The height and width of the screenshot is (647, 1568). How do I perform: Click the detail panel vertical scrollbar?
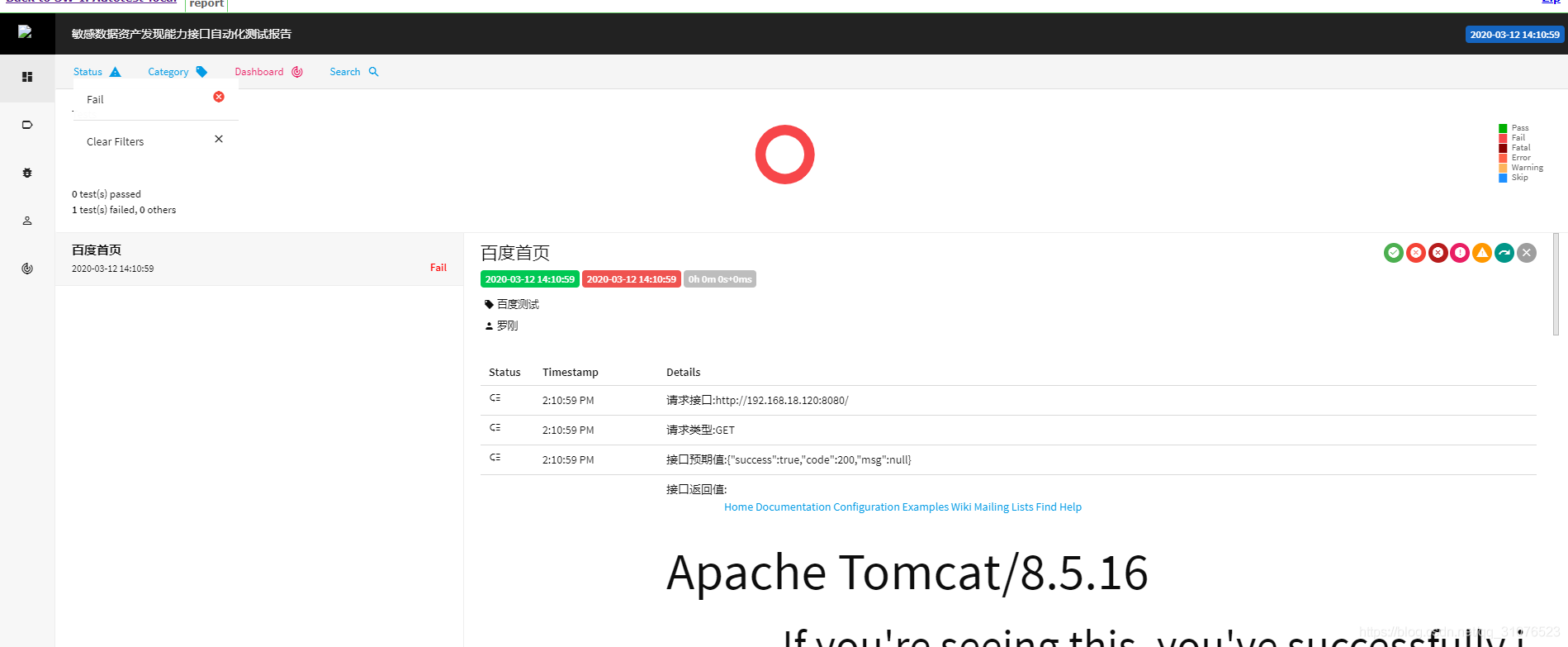pos(1556,283)
